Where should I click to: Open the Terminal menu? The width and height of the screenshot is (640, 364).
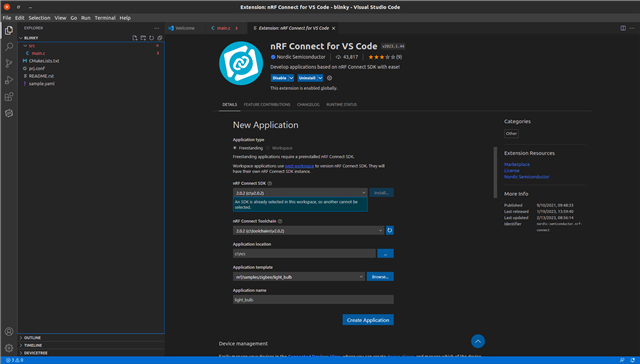point(105,18)
